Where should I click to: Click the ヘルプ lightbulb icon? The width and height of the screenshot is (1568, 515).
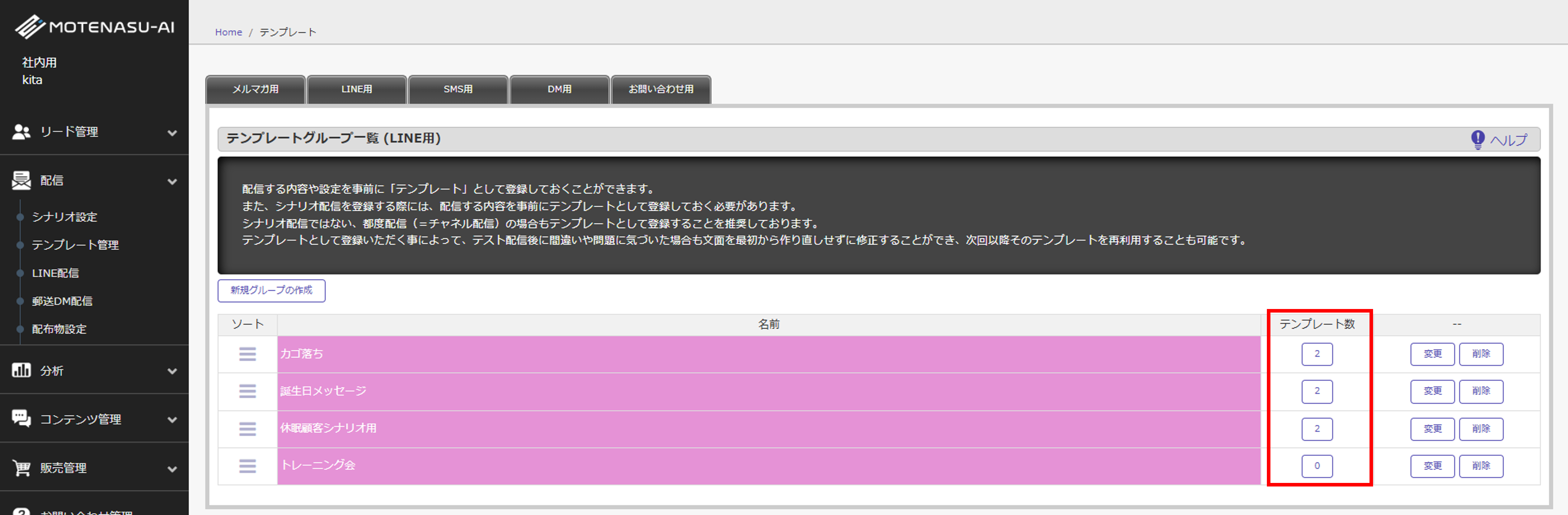[x=1477, y=139]
